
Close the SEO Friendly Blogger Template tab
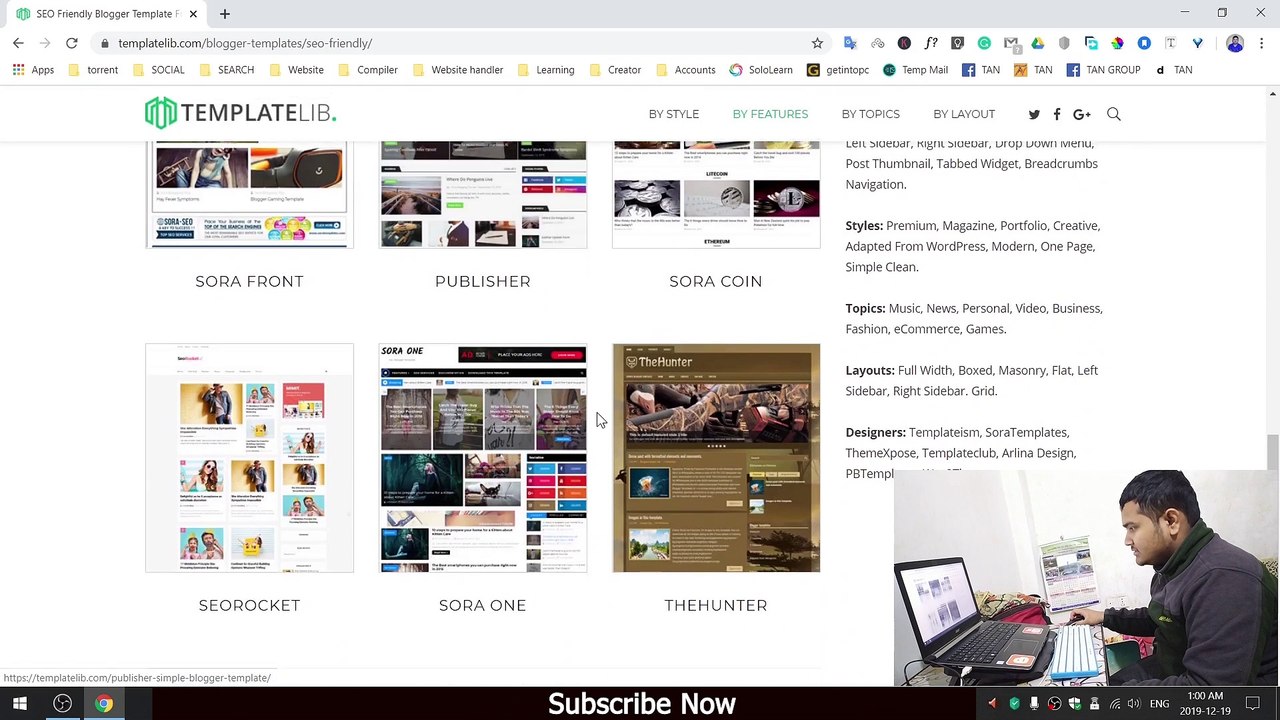(x=193, y=14)
